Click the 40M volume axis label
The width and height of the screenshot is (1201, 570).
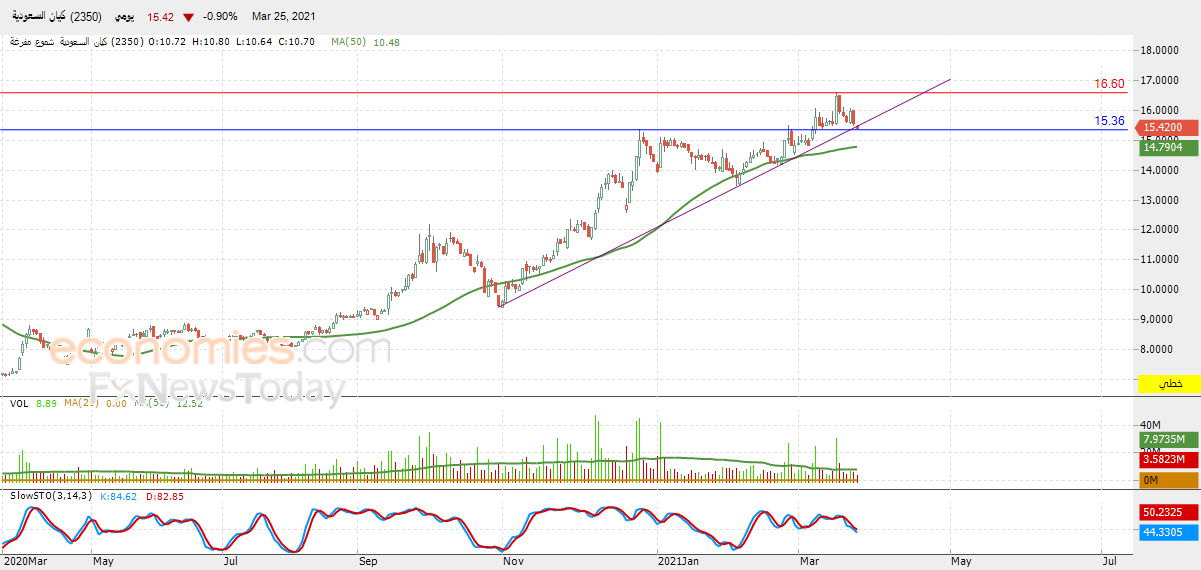pos(1150,426)
